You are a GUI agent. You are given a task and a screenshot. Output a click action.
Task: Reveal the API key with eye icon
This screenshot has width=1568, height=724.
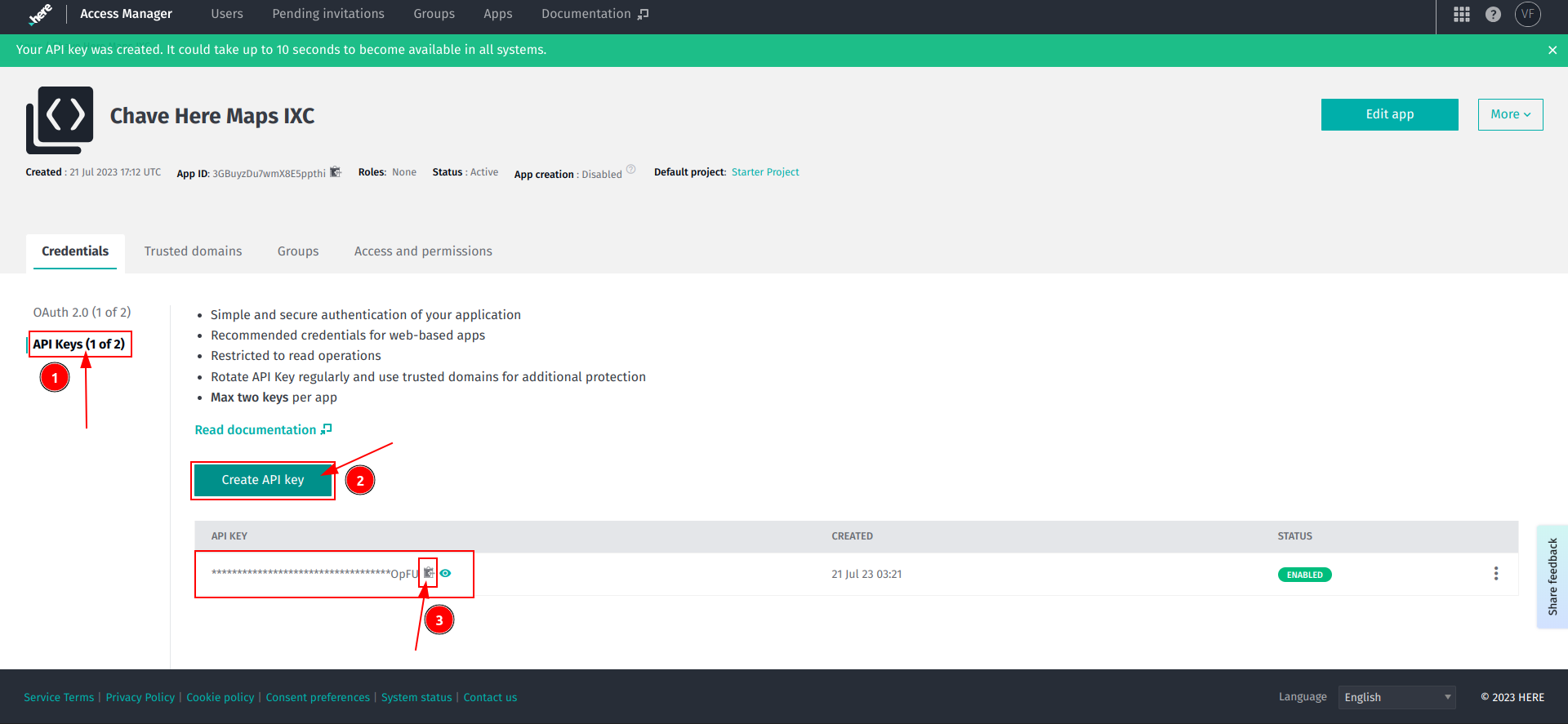[445, 573]
